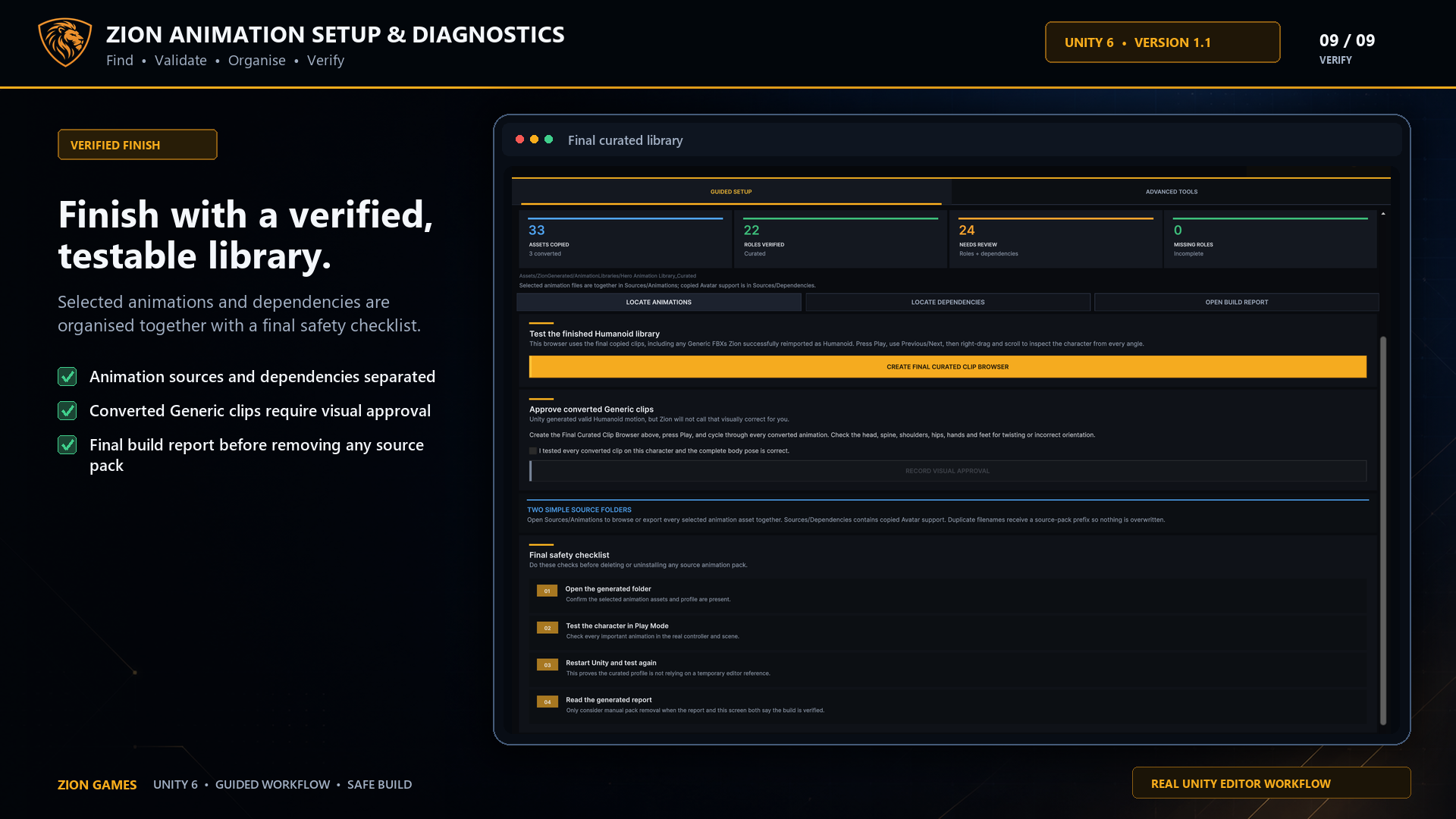Click the Zion lion shield logo

[x=65, y=42]
